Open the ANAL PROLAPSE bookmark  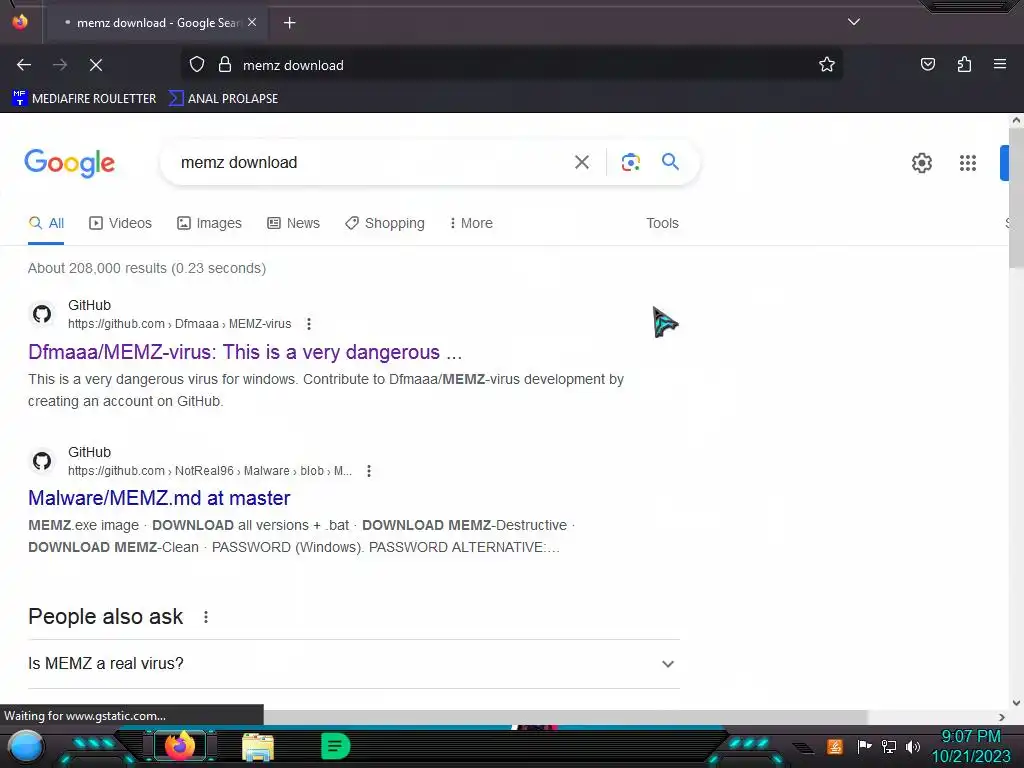(x=223, y=99)
